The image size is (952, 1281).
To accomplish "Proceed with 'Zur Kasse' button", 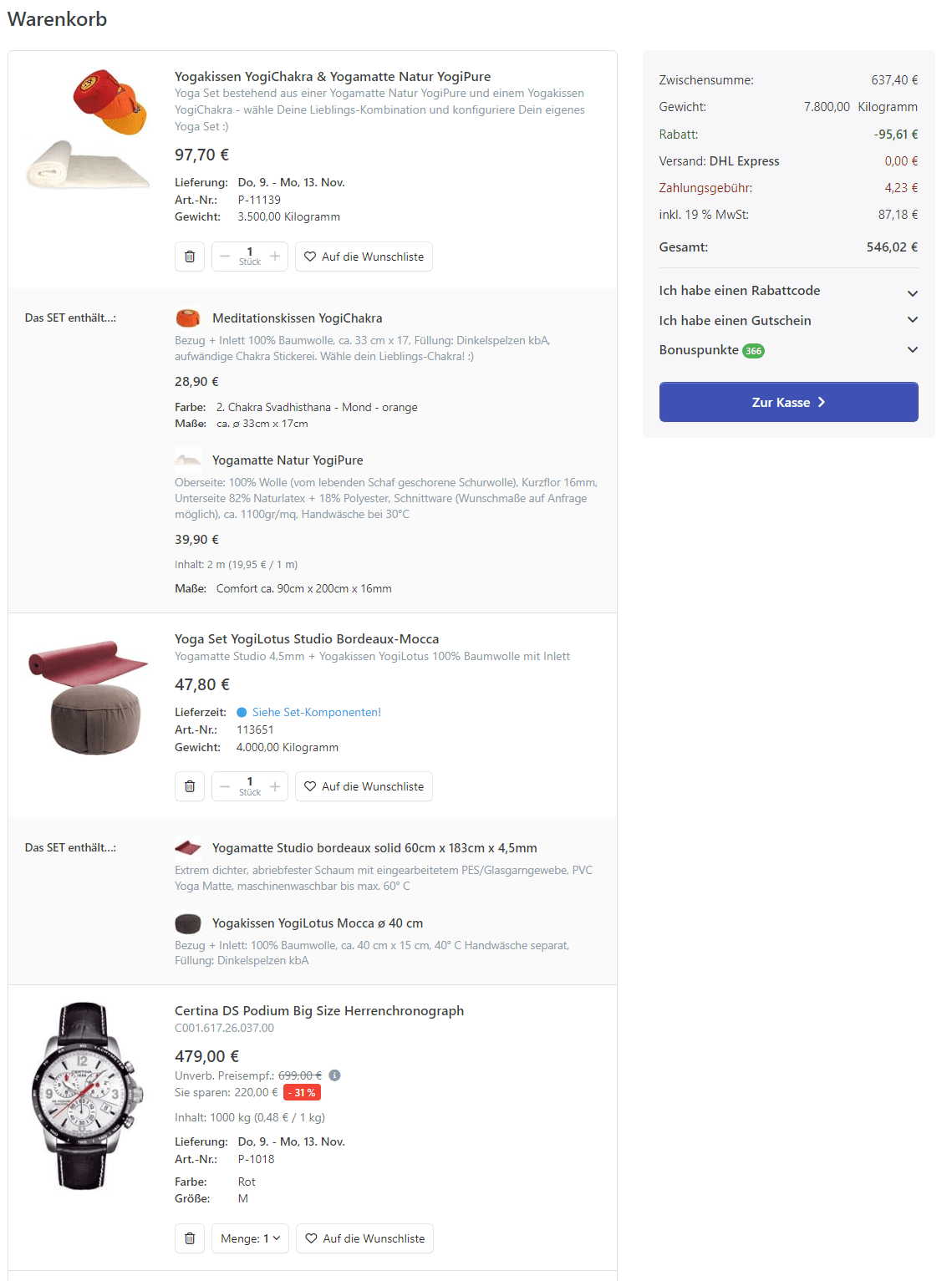I will click(788, 402).
